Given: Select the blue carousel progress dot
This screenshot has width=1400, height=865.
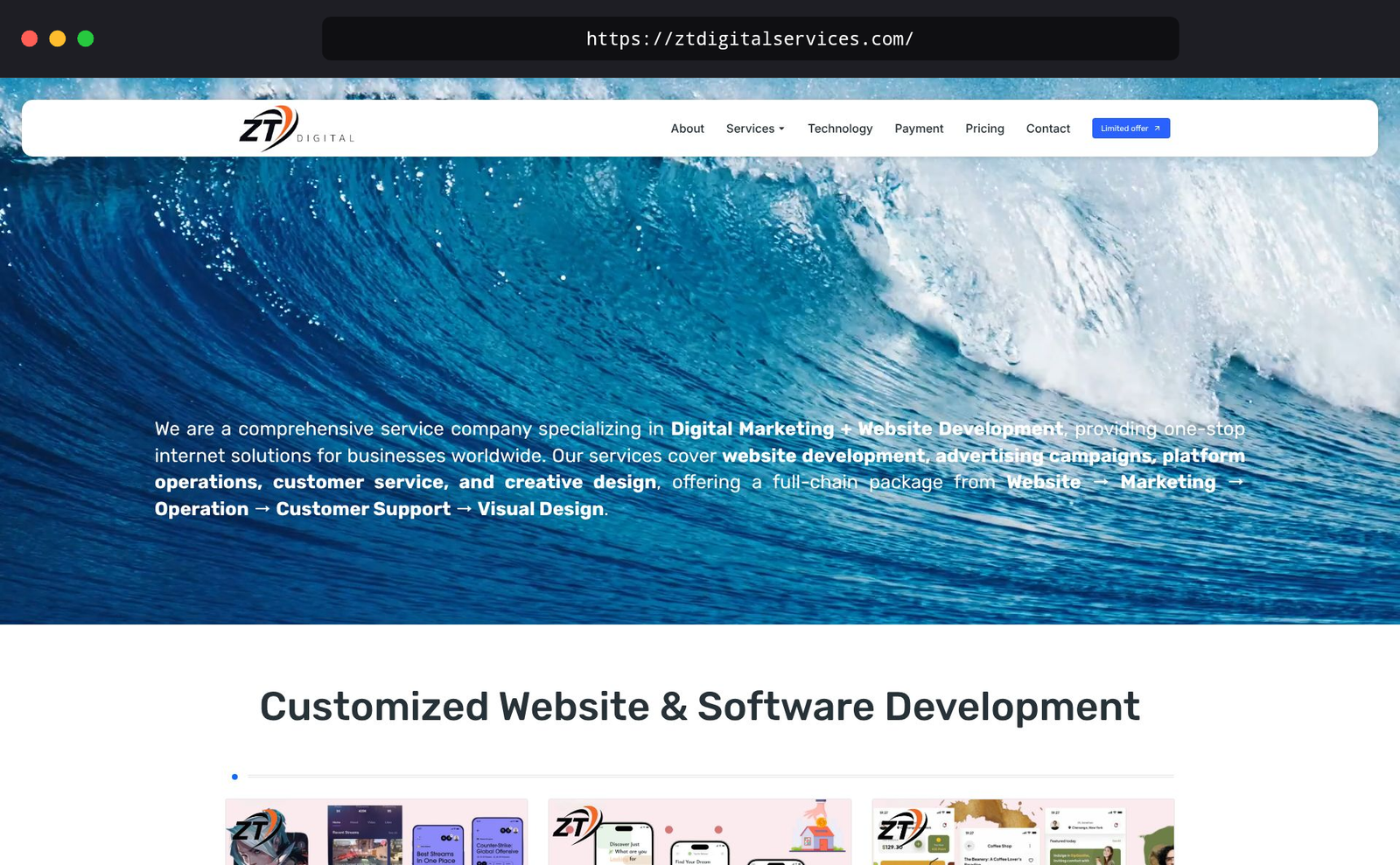Looking at the screenshot, I should pyautogui.click(x=234, y=777).
